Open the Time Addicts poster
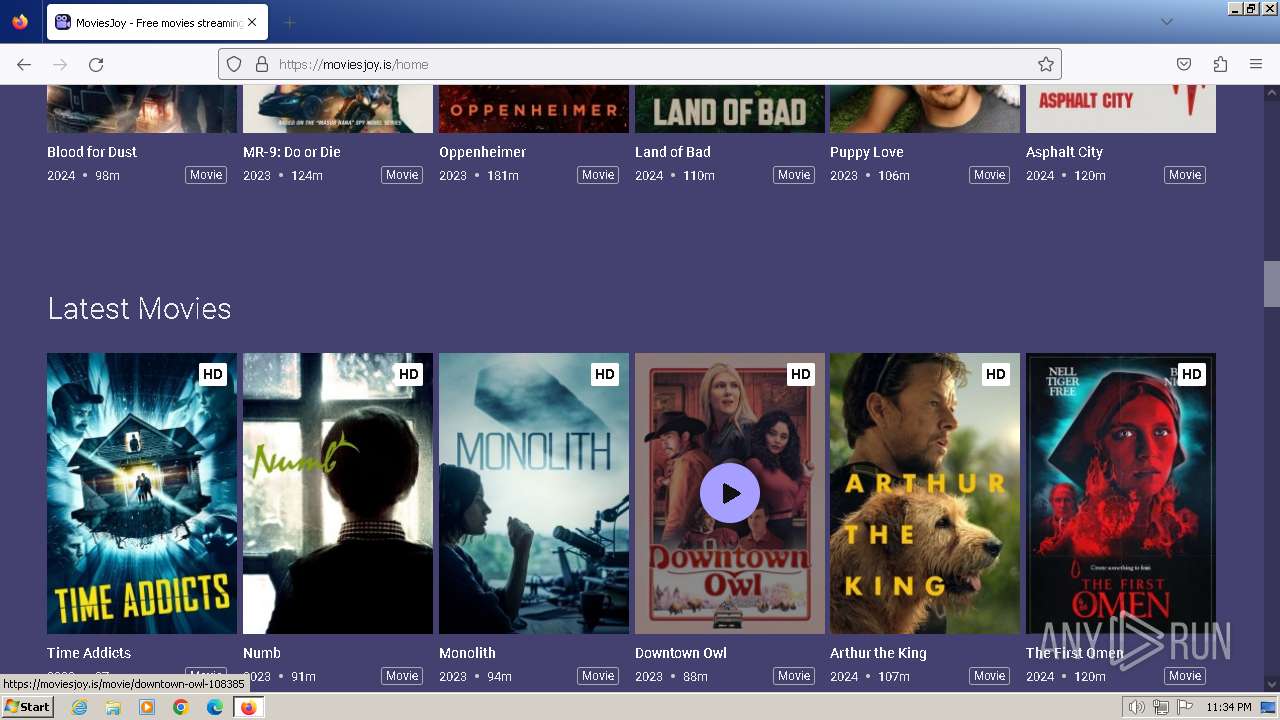Image resolution: width=1280 pixels, height=720 pixels. coord(142,493)
